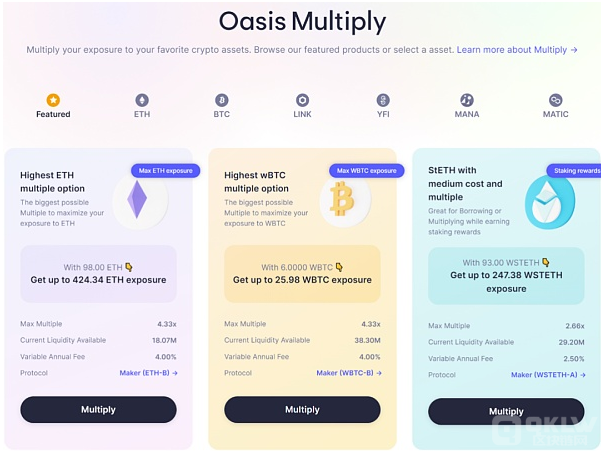
Task: Click the pencil icon beside 98.00 ETH
Action: tap(129, 267)
